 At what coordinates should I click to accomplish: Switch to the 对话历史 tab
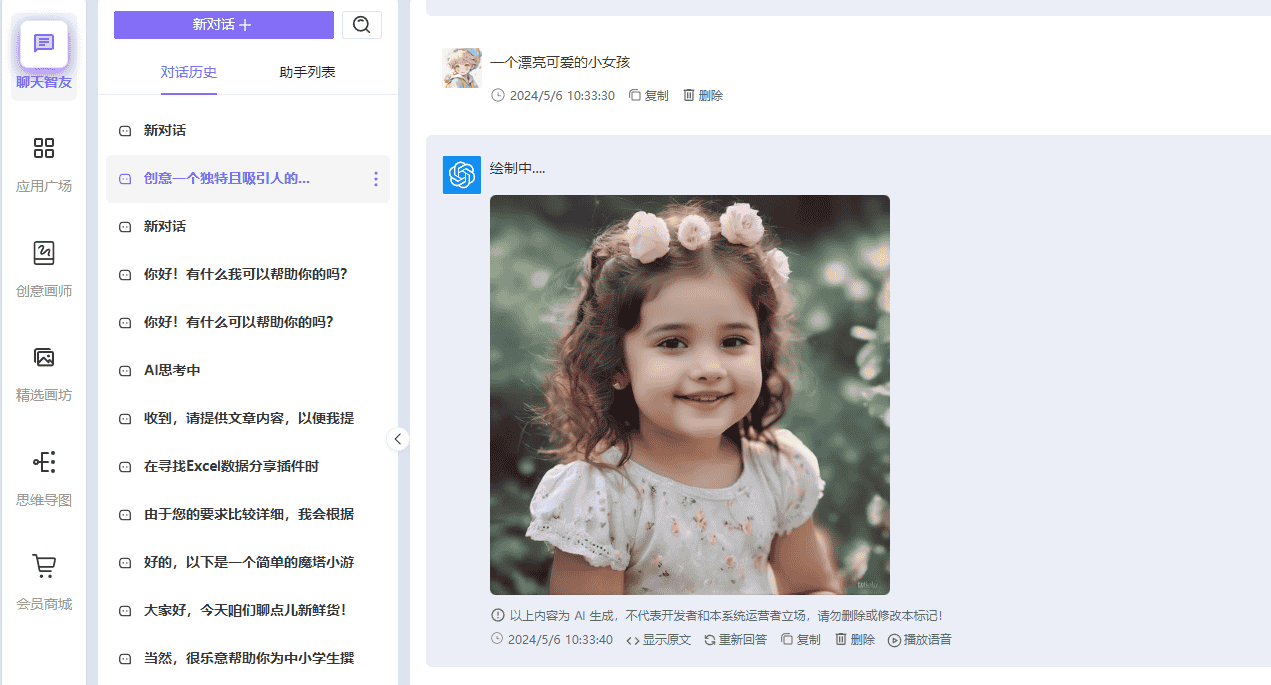[x=188, y=73]
